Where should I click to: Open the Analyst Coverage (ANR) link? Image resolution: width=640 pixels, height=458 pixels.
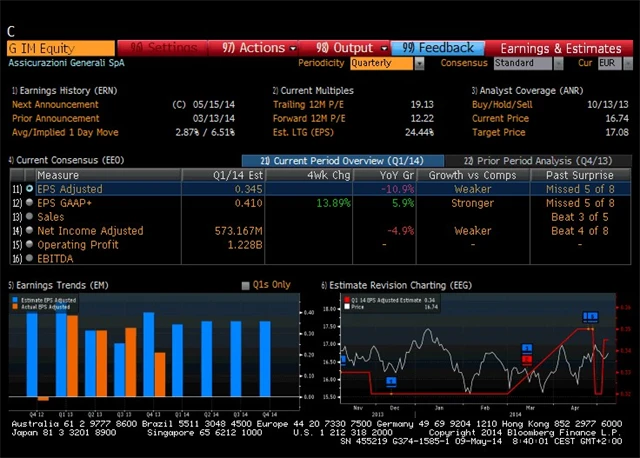click(x=514, y=90)
